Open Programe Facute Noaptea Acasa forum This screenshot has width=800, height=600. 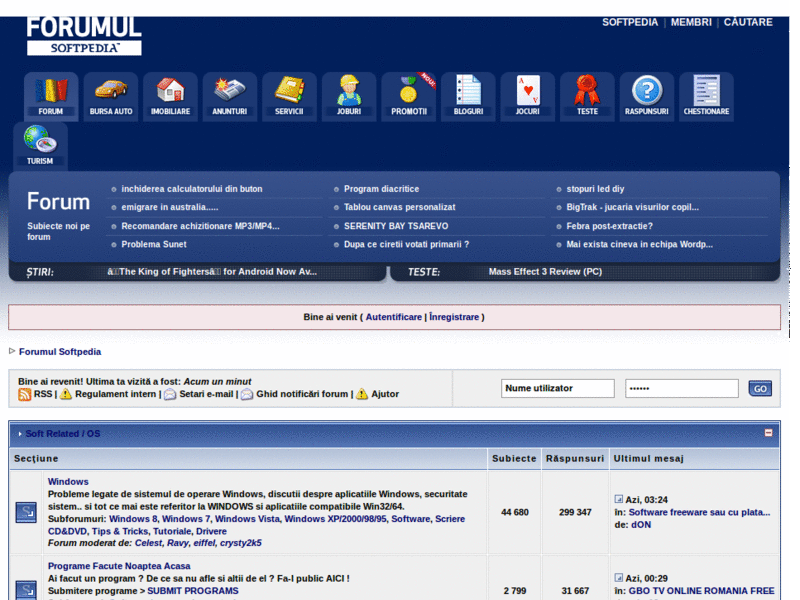tap(119, 566)
